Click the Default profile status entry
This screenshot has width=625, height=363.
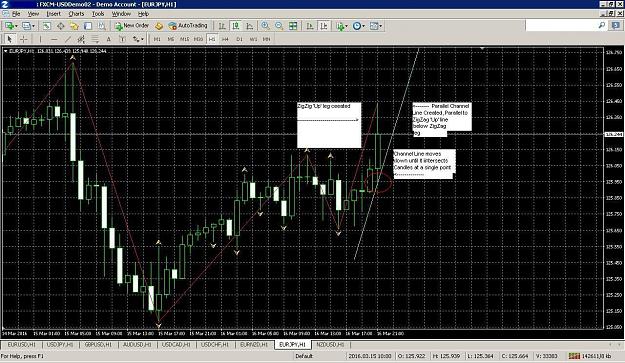pyautogui.click(x=304, y=356)
